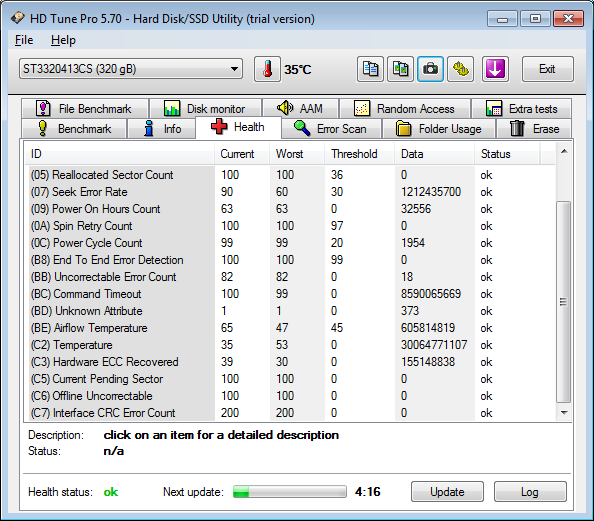The height and width of the screenshot is (521, 594).
Task: Open the Help menu
Action: tap(63, 40)
